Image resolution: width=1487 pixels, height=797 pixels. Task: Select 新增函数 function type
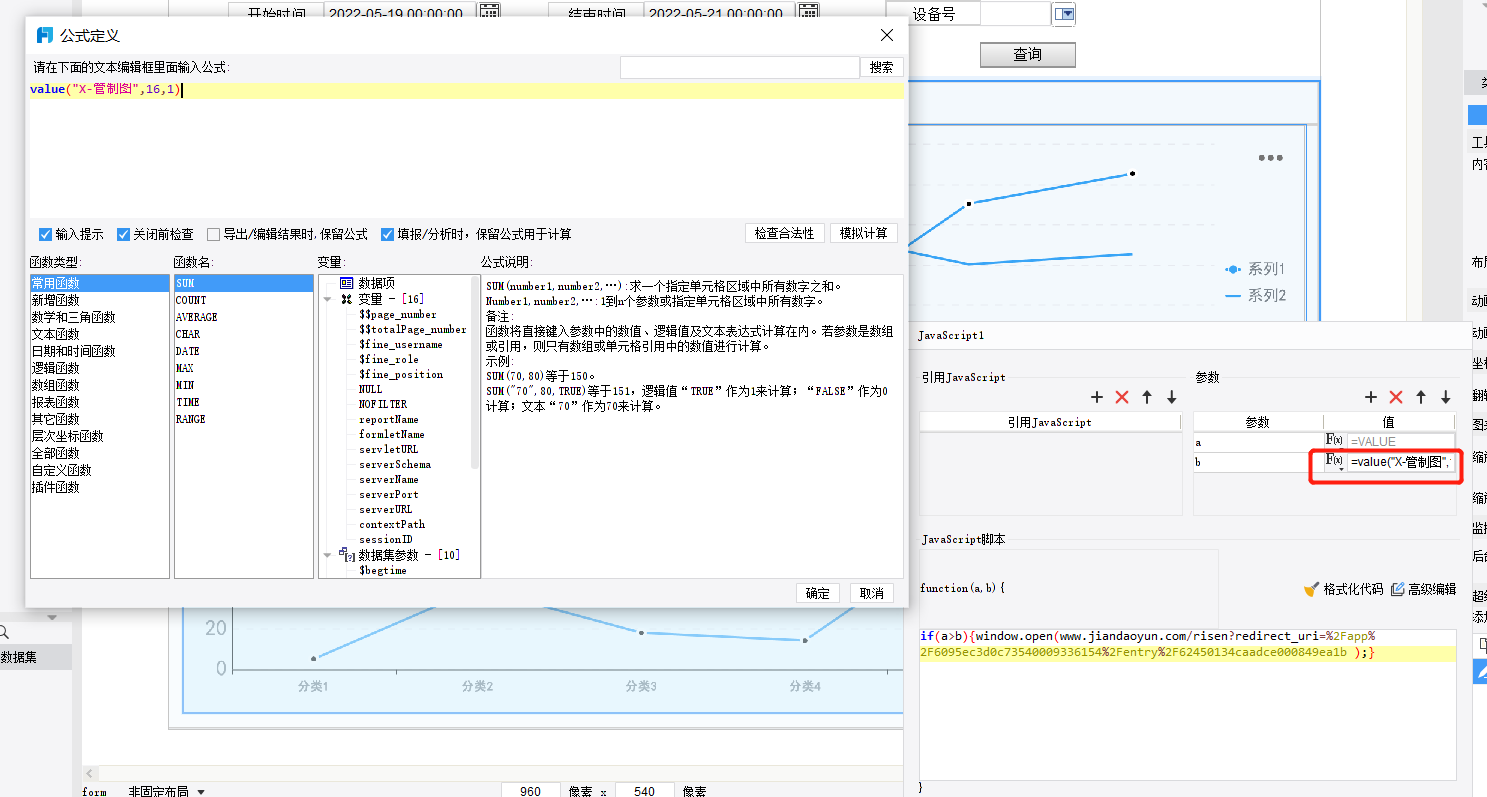pos(56,300)
